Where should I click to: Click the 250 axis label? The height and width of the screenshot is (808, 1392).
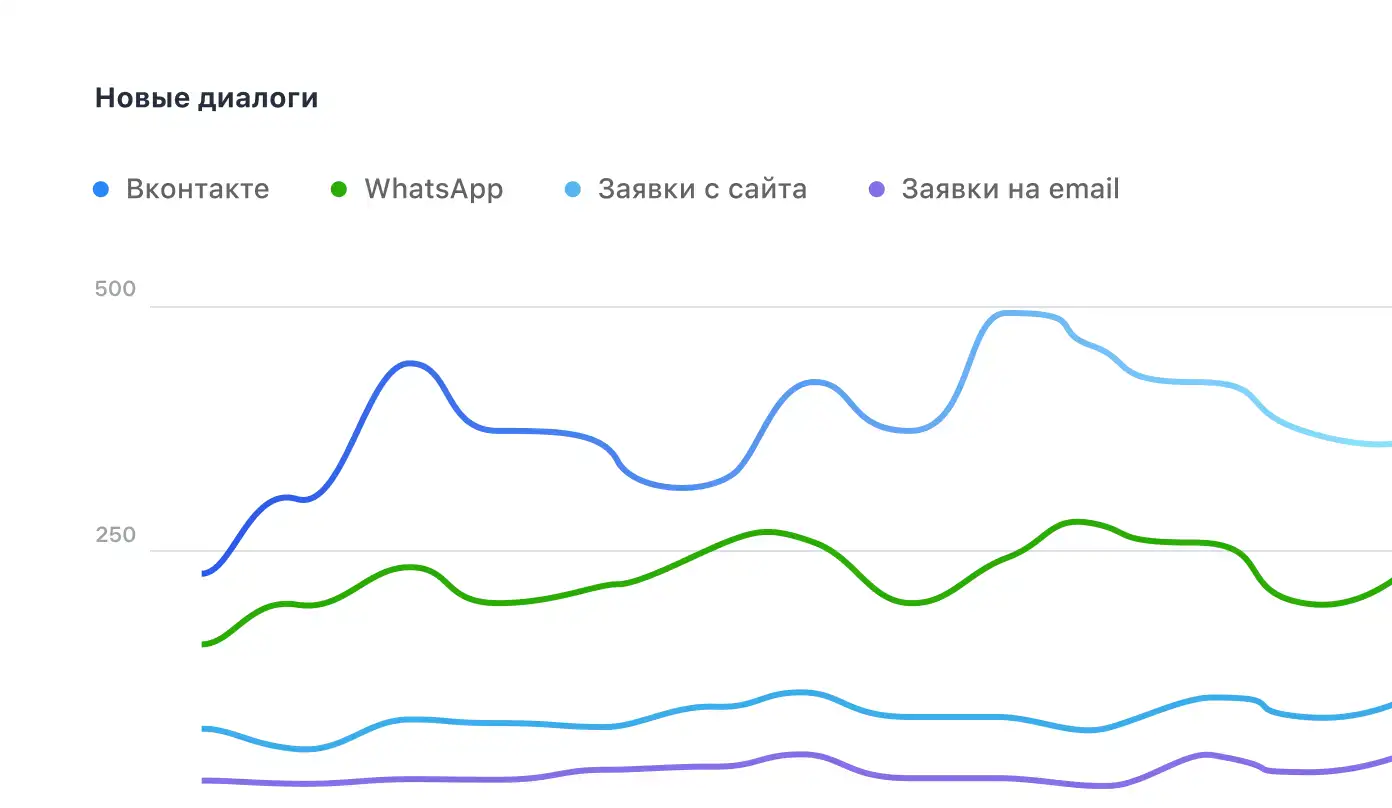pos(115,535)
